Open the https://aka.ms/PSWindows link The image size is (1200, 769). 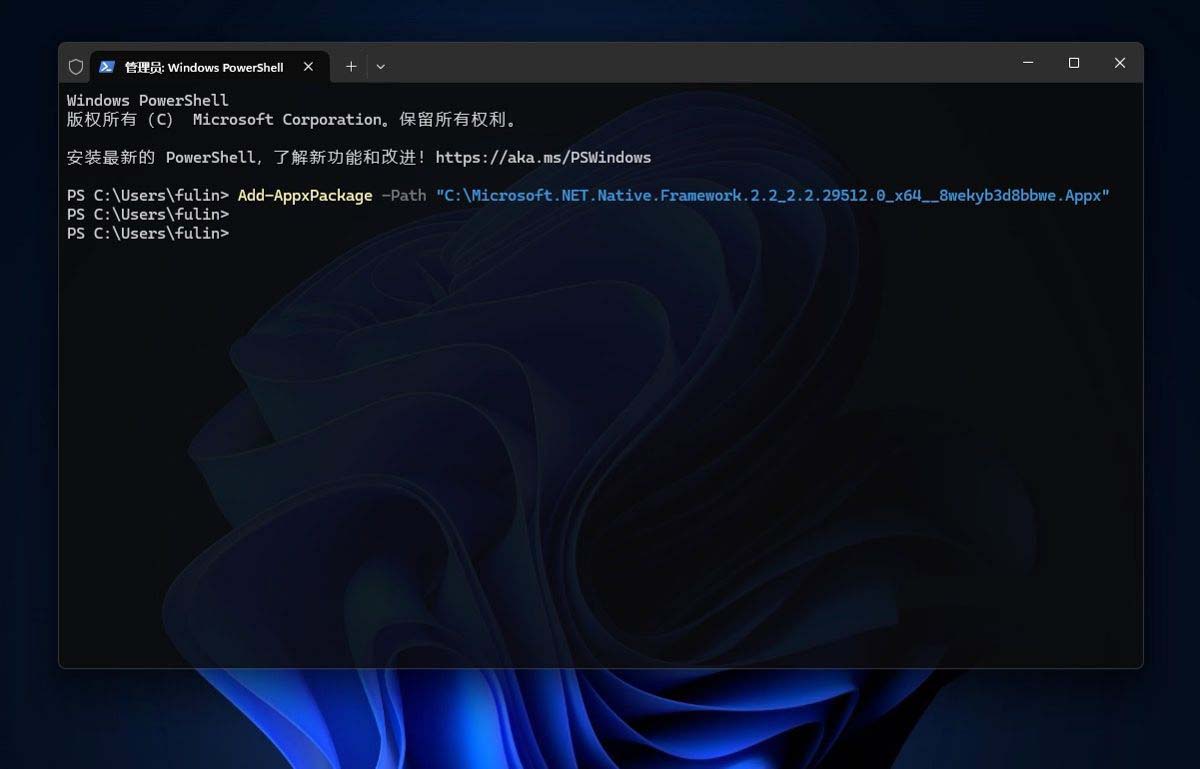543,157
